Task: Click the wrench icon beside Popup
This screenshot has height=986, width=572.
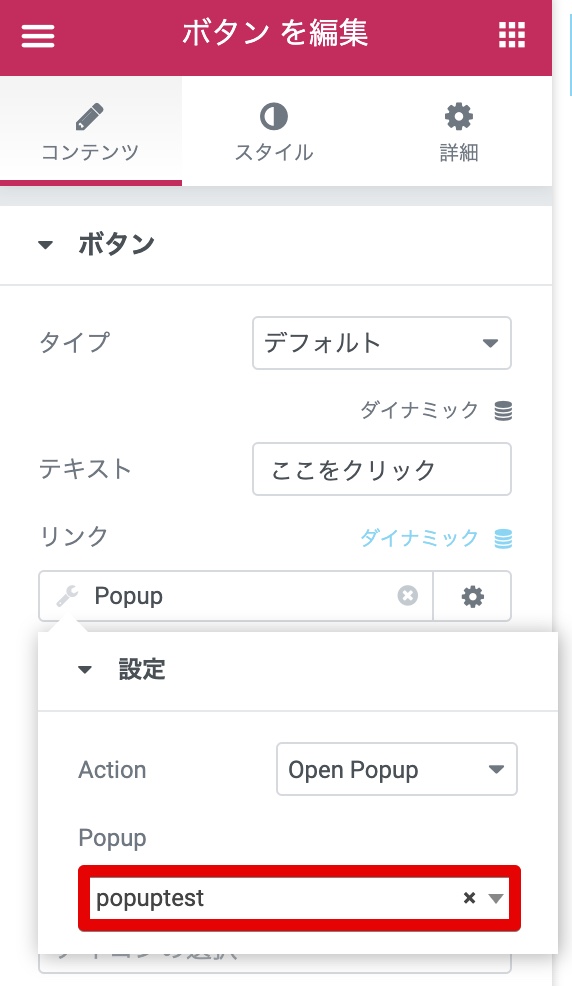Action: tap(67, 595)
